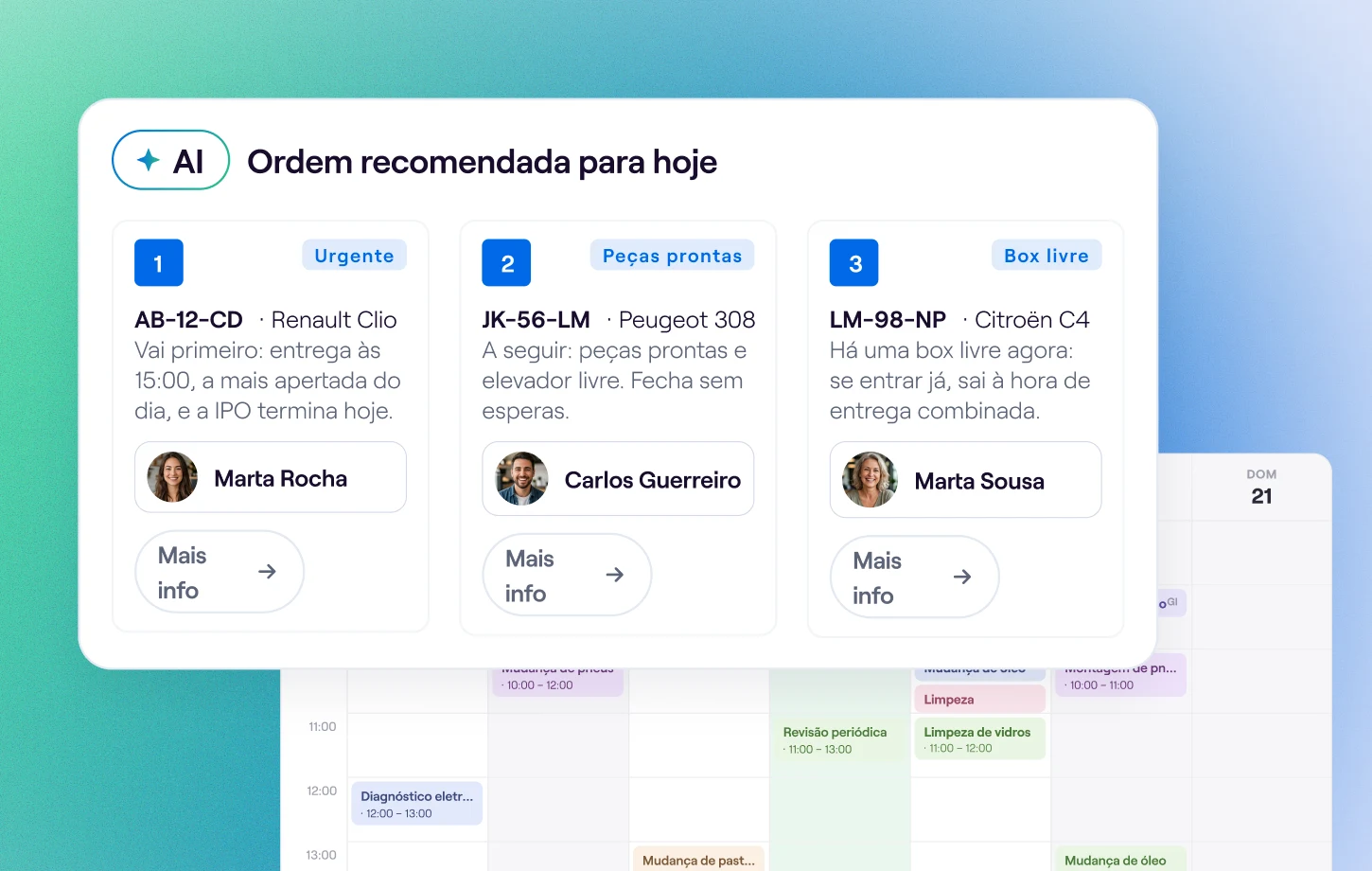This screenshot has width=1372, height=871.
Task: Open Diagnóstico eletr... calendar event
Action: point(417,803)
